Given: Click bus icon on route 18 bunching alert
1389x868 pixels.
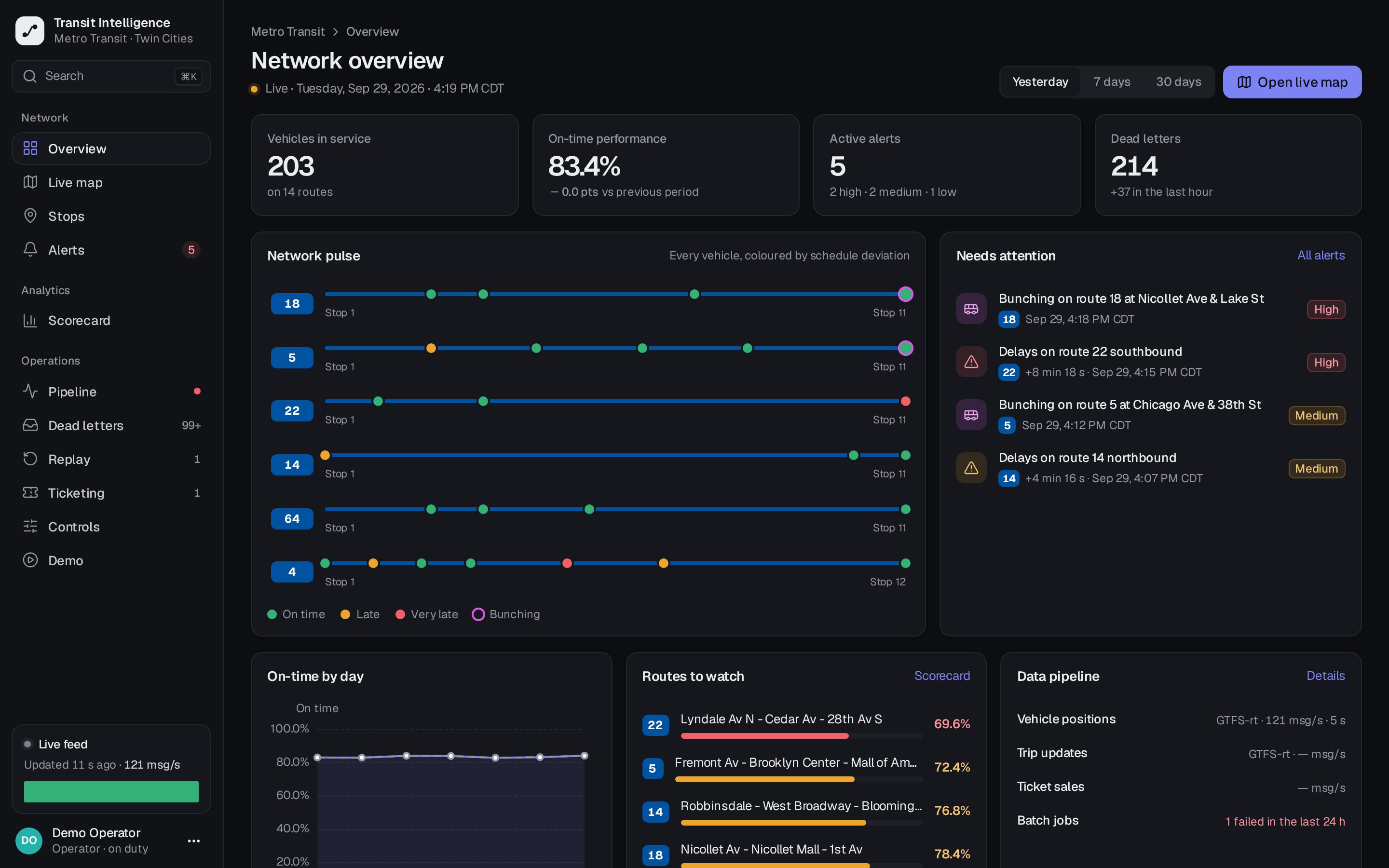Looking at the screenshot, I should click(x=971, y=309).
